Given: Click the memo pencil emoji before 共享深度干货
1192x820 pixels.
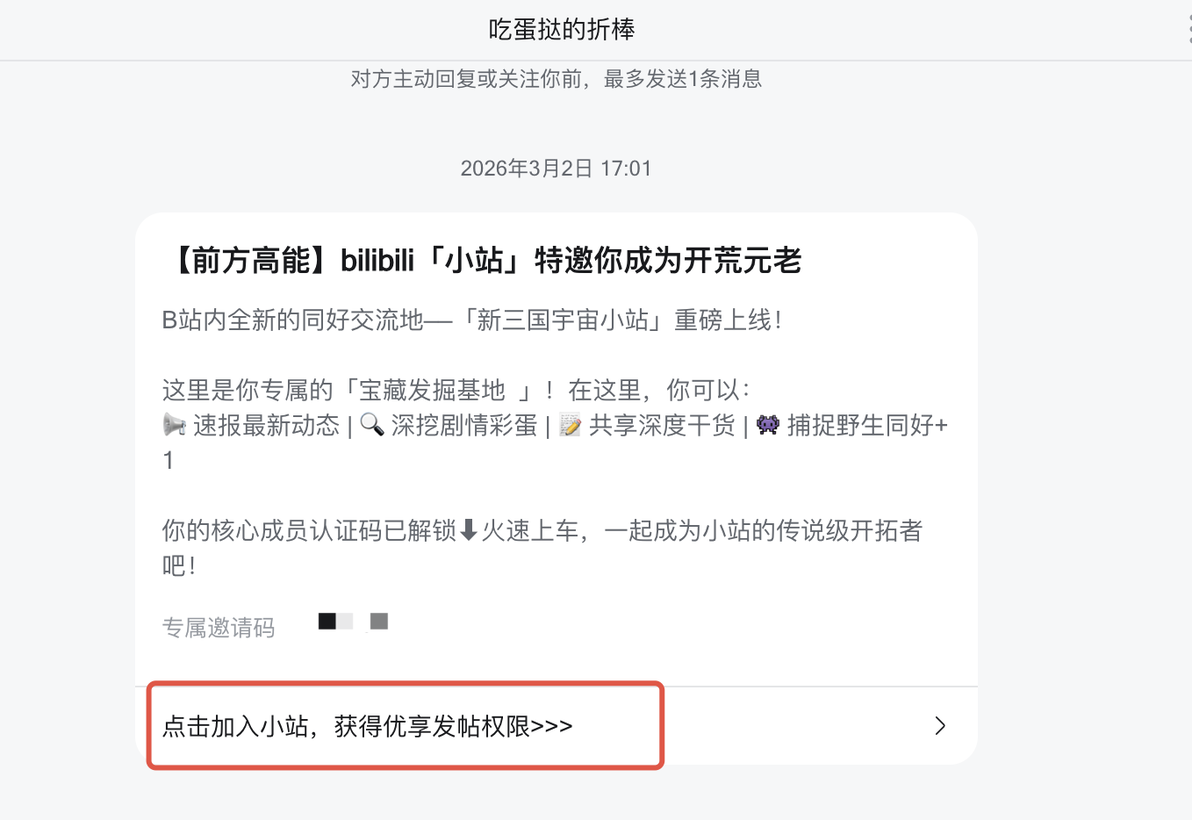Looking at the screenshot, I should click(x=570, y=425).
